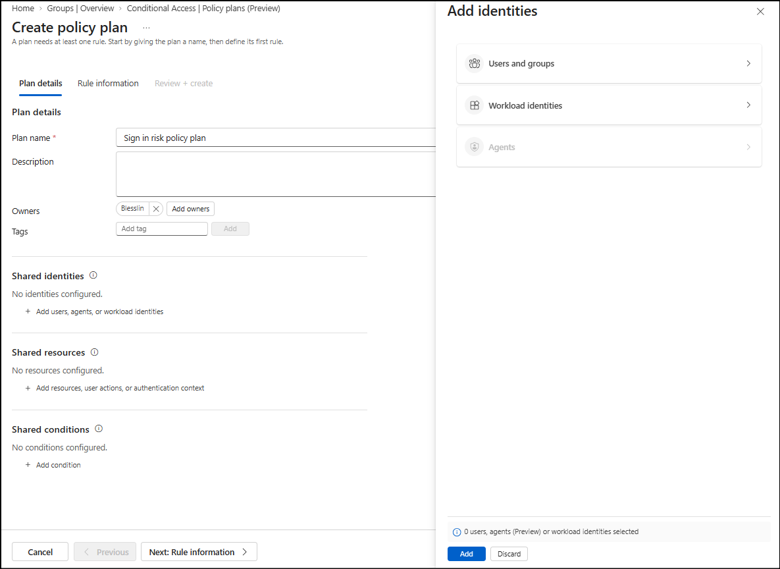780x569 pixels.
Task: Click the 0 users, agents selected status text
Action: (551, 532)
